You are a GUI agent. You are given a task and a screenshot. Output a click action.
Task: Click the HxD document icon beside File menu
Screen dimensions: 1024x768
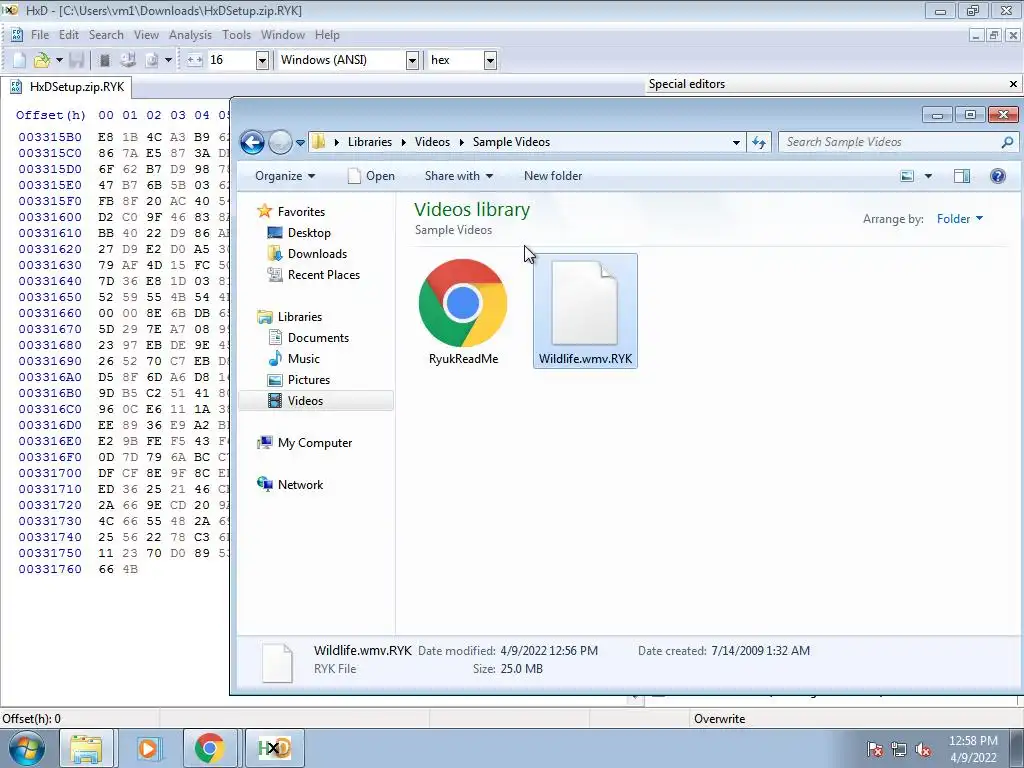tap(16, 35)
